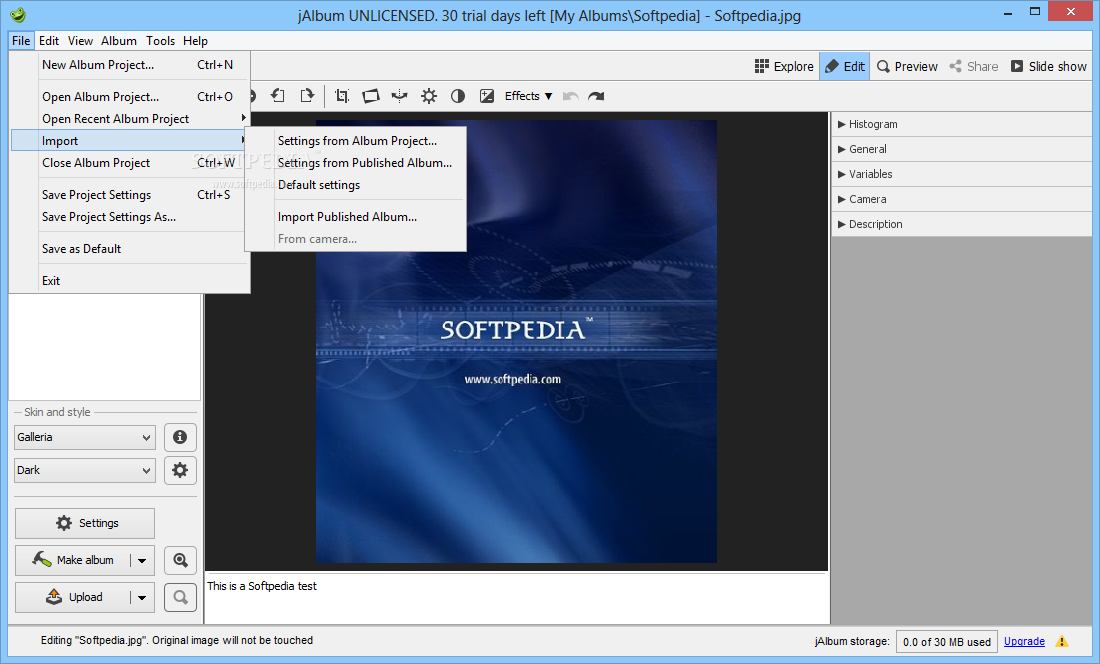Click the redo arrow icon
1100x664 pixels.
(596, 96)
